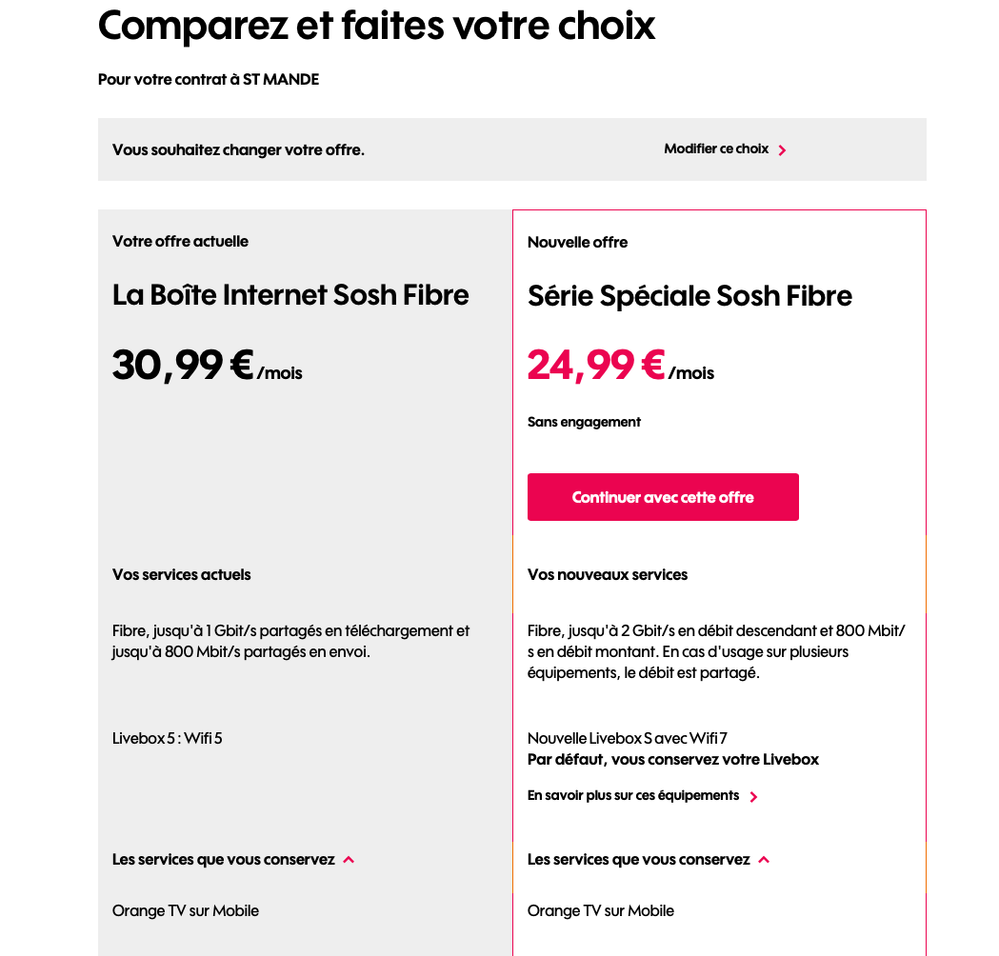The width and height of the screenshot is (999, 956).
Task: Click the Vos nouveaux services heading
Action: (607, 574)
